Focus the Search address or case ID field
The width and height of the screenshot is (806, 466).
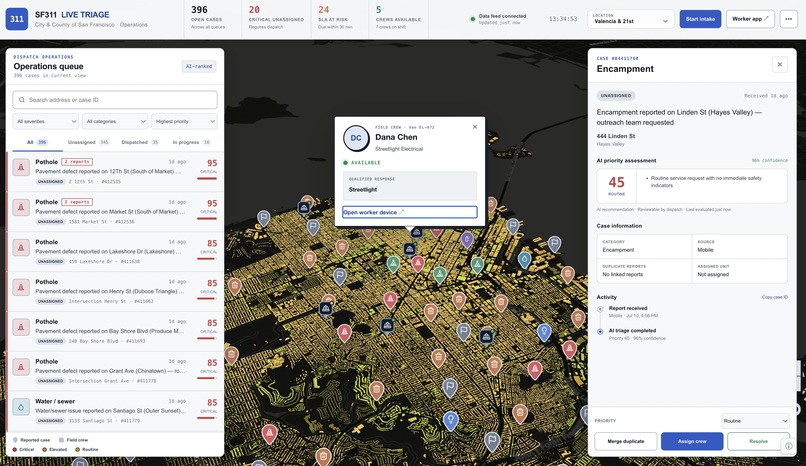point(115,100)
